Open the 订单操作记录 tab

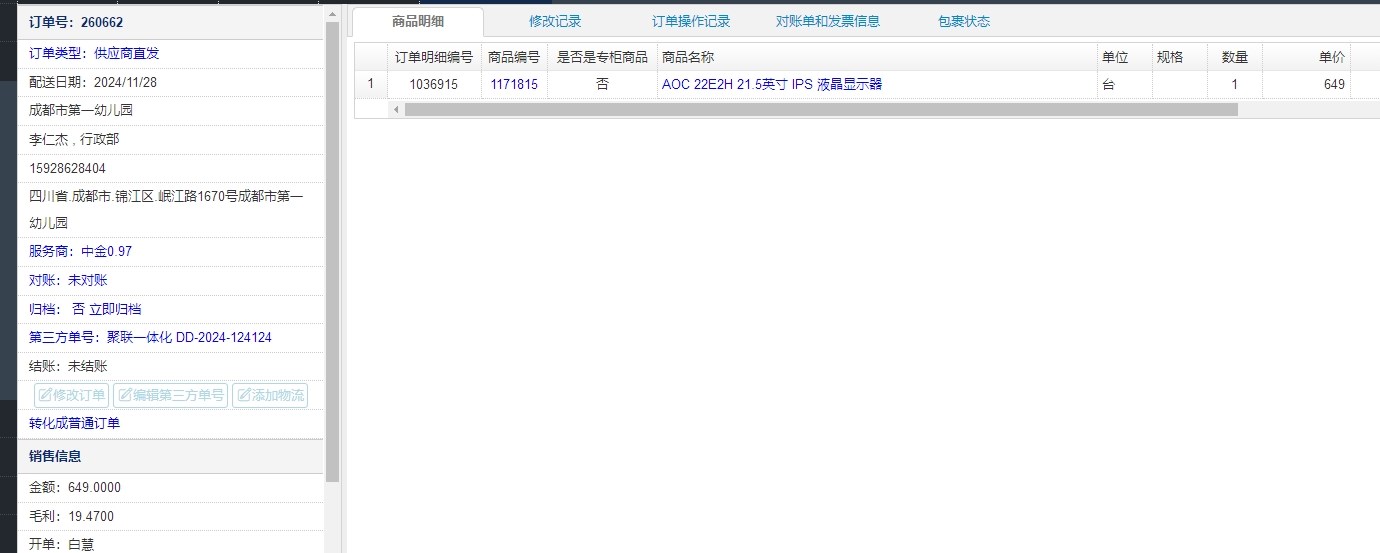point(691,21)
